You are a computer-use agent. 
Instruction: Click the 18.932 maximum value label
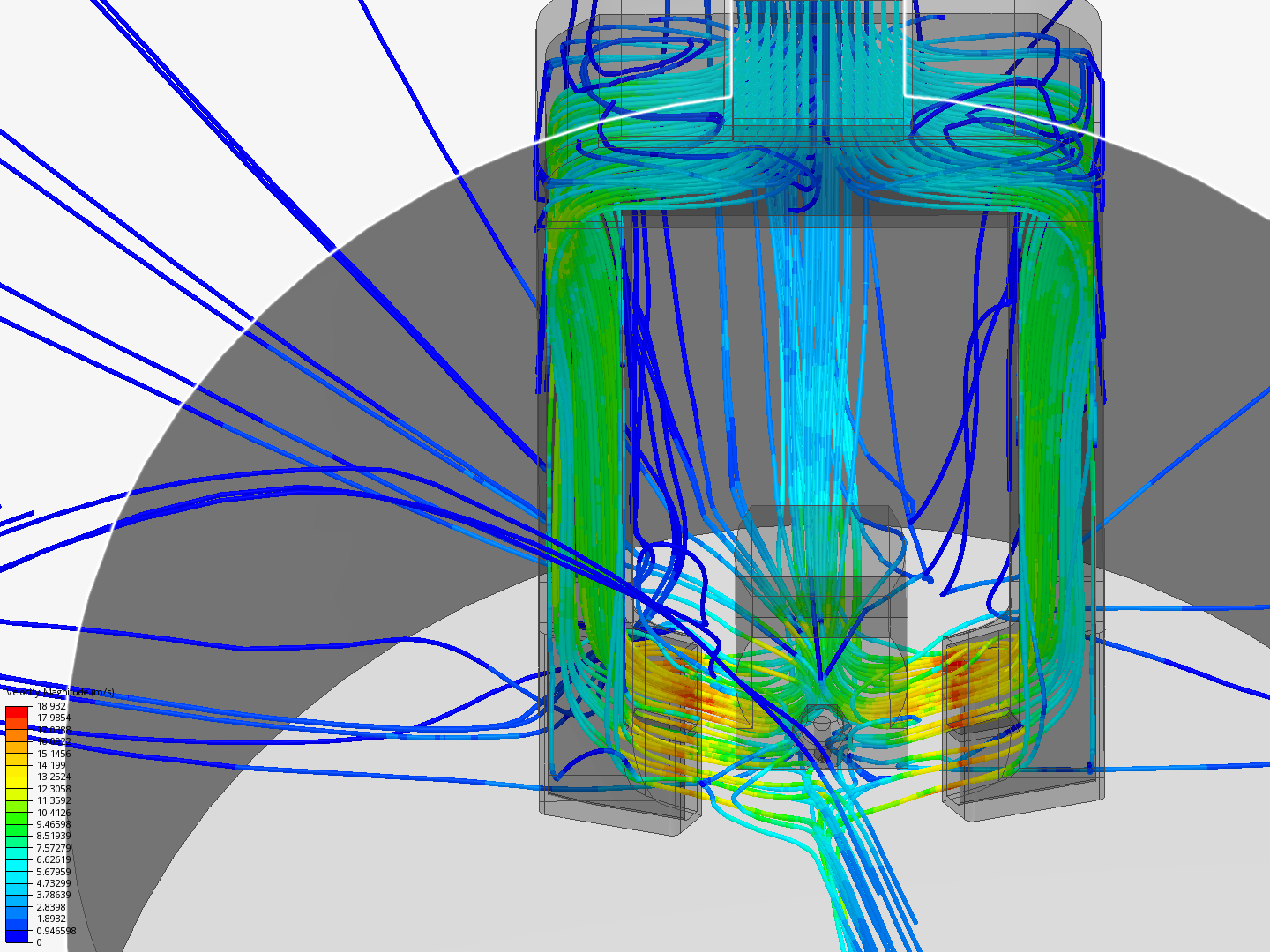(x=51, y=706)
